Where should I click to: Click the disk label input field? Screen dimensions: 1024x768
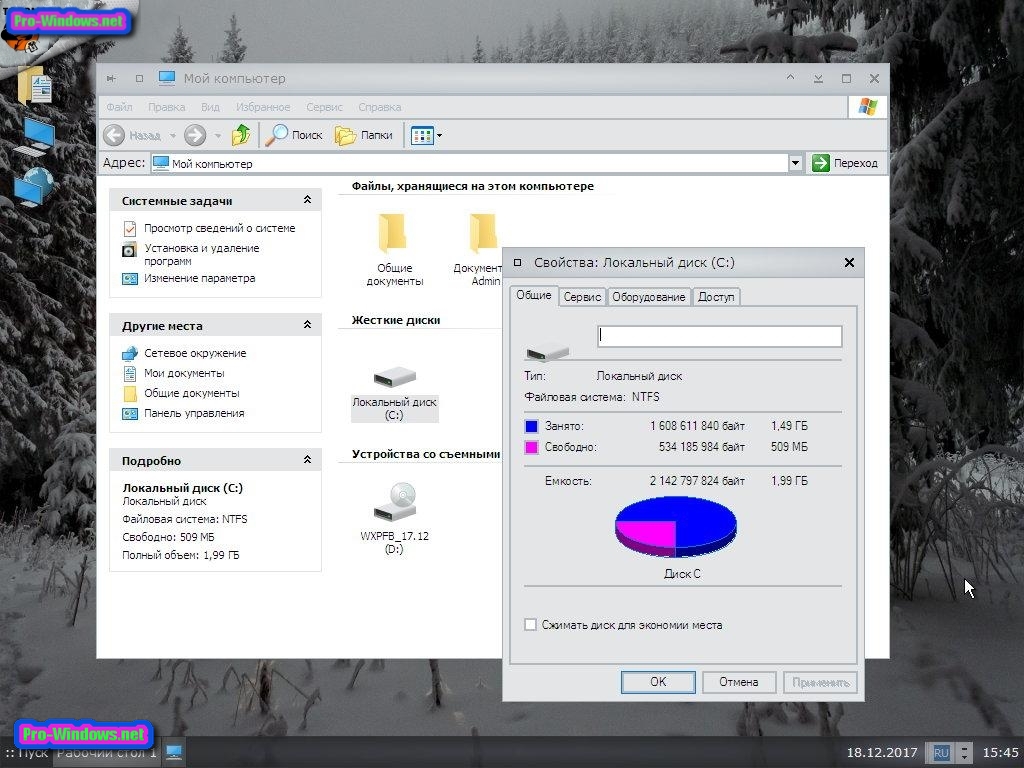720,336
